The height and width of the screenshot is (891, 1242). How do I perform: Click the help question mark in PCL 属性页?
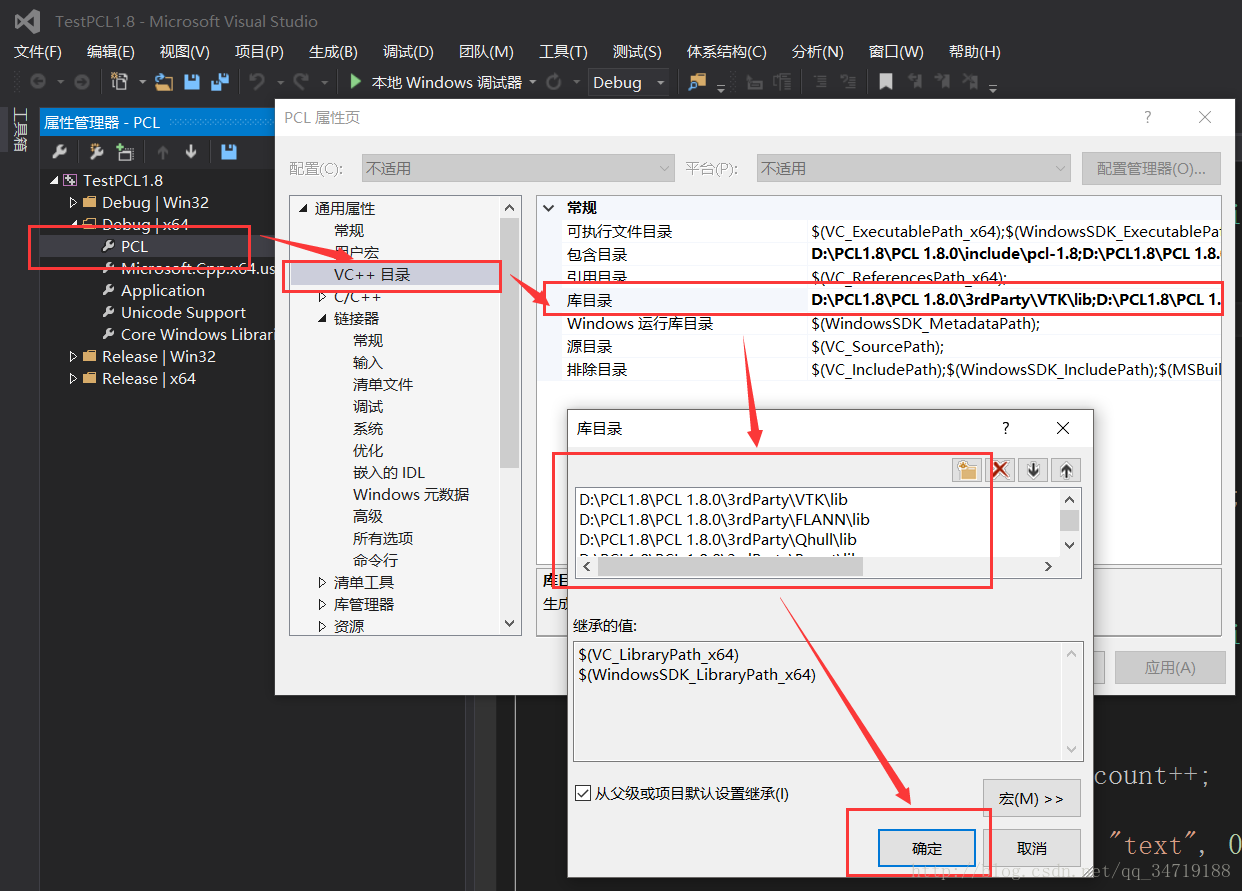point(1147,117)
